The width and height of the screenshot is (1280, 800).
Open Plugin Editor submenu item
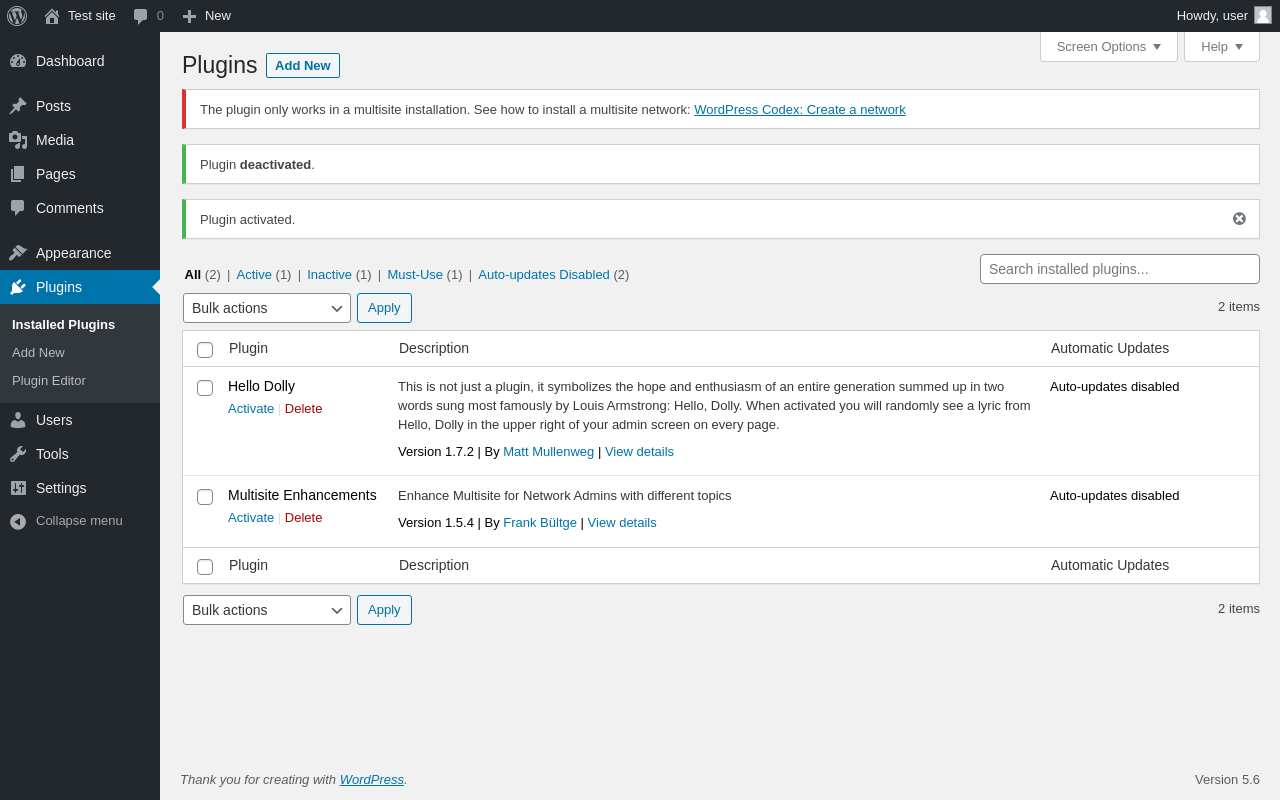[49, 381]
